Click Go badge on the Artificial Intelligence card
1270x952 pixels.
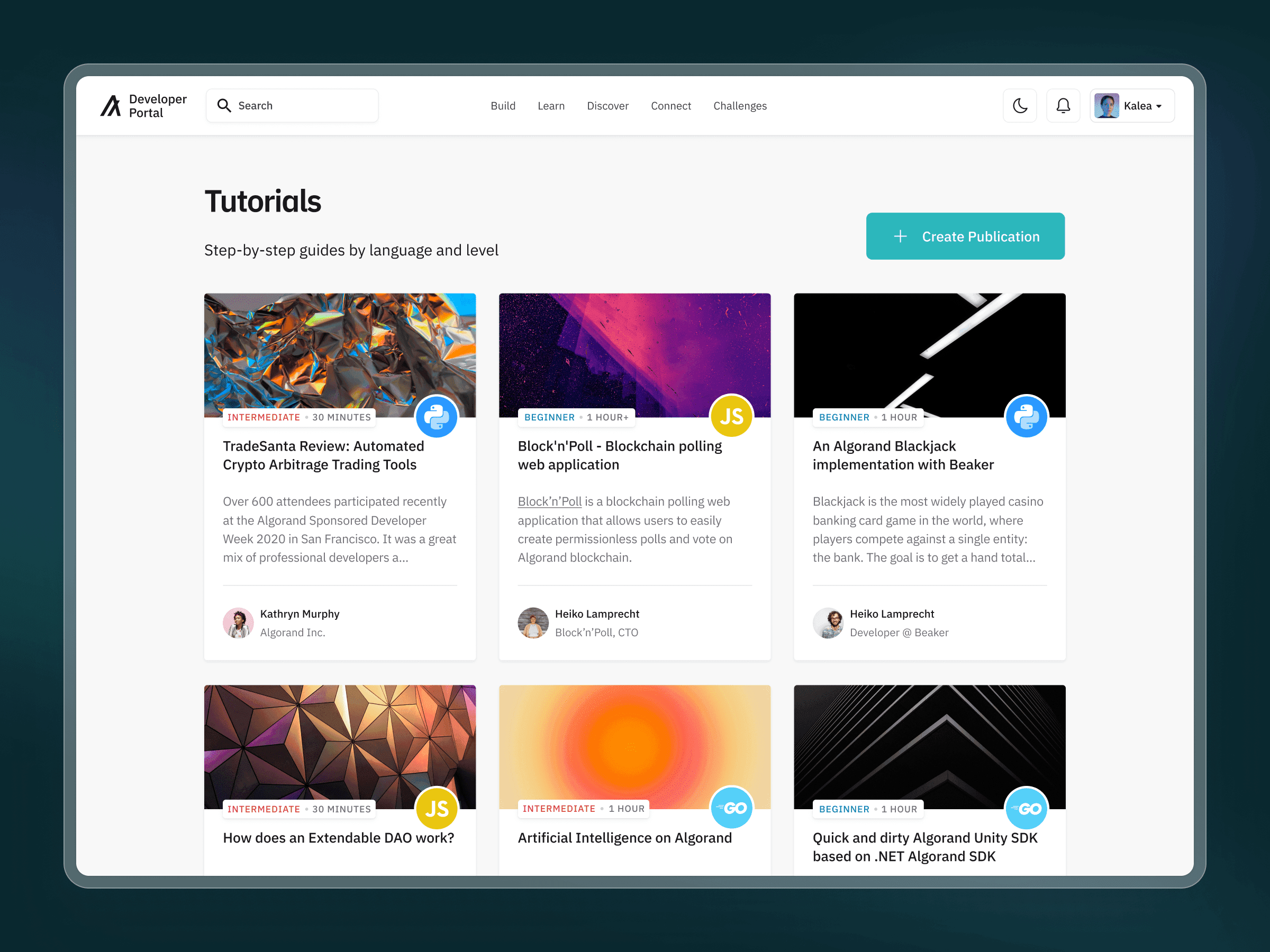tap(731, 808)
